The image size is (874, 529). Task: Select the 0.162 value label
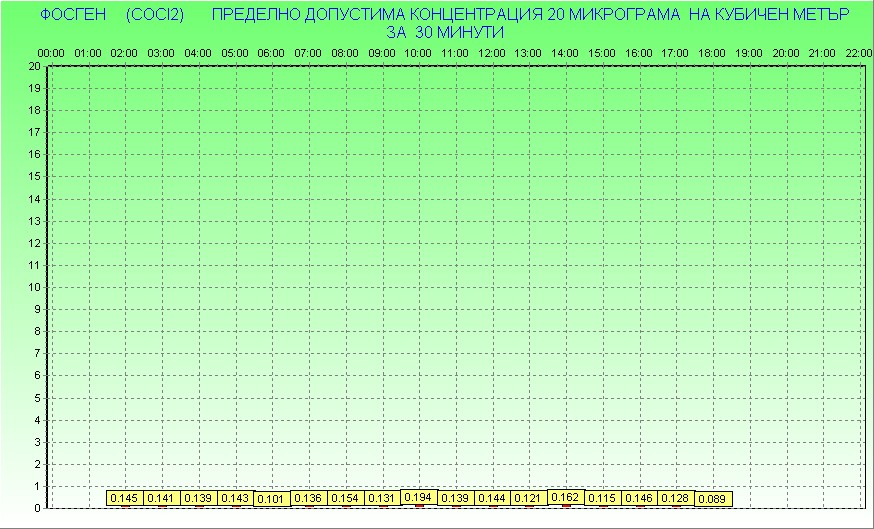pos(566,496)
